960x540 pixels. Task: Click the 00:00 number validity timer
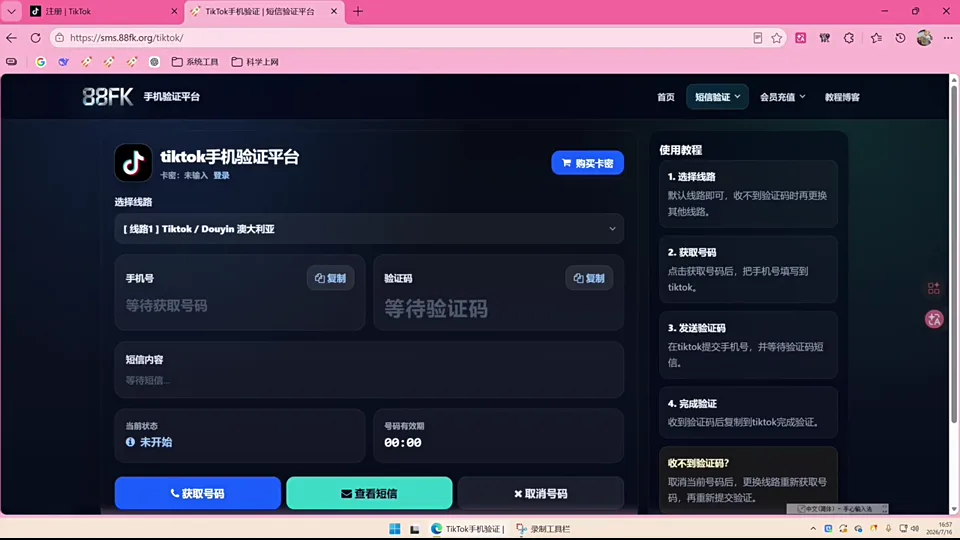[x=403, y=443]
